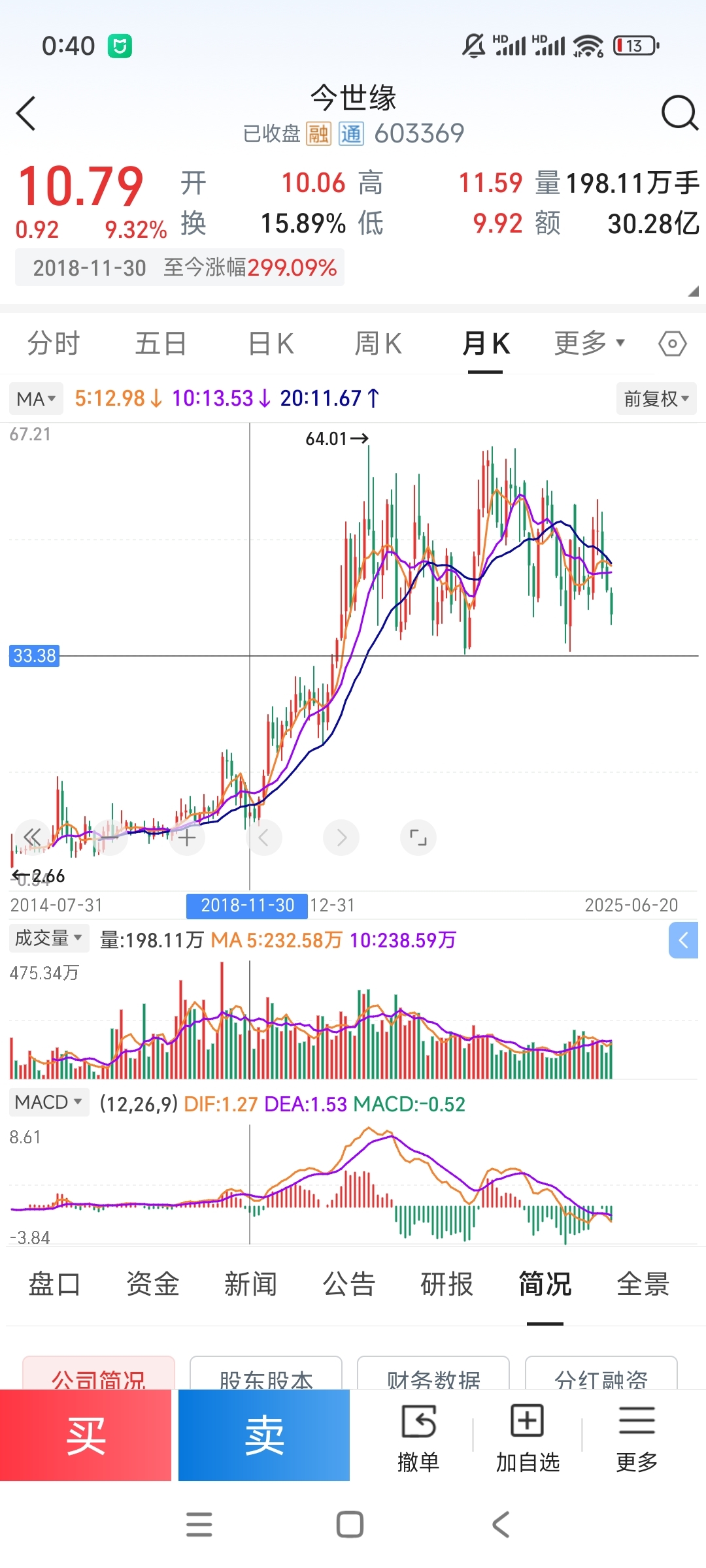Add stock to watchlist 加自选
The image size is (706, 1568).
coord(528,1439)
